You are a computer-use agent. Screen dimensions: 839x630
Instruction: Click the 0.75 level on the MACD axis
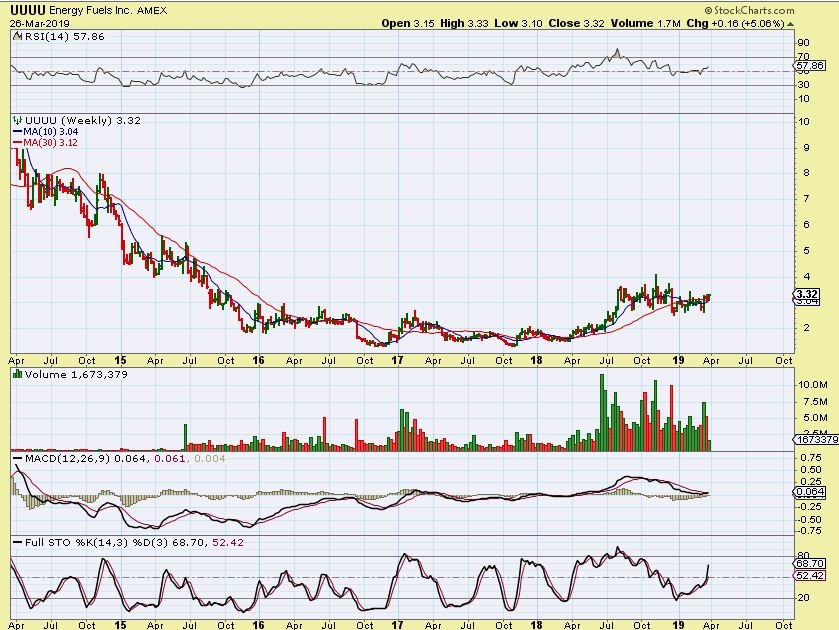(x=811, y=458)
